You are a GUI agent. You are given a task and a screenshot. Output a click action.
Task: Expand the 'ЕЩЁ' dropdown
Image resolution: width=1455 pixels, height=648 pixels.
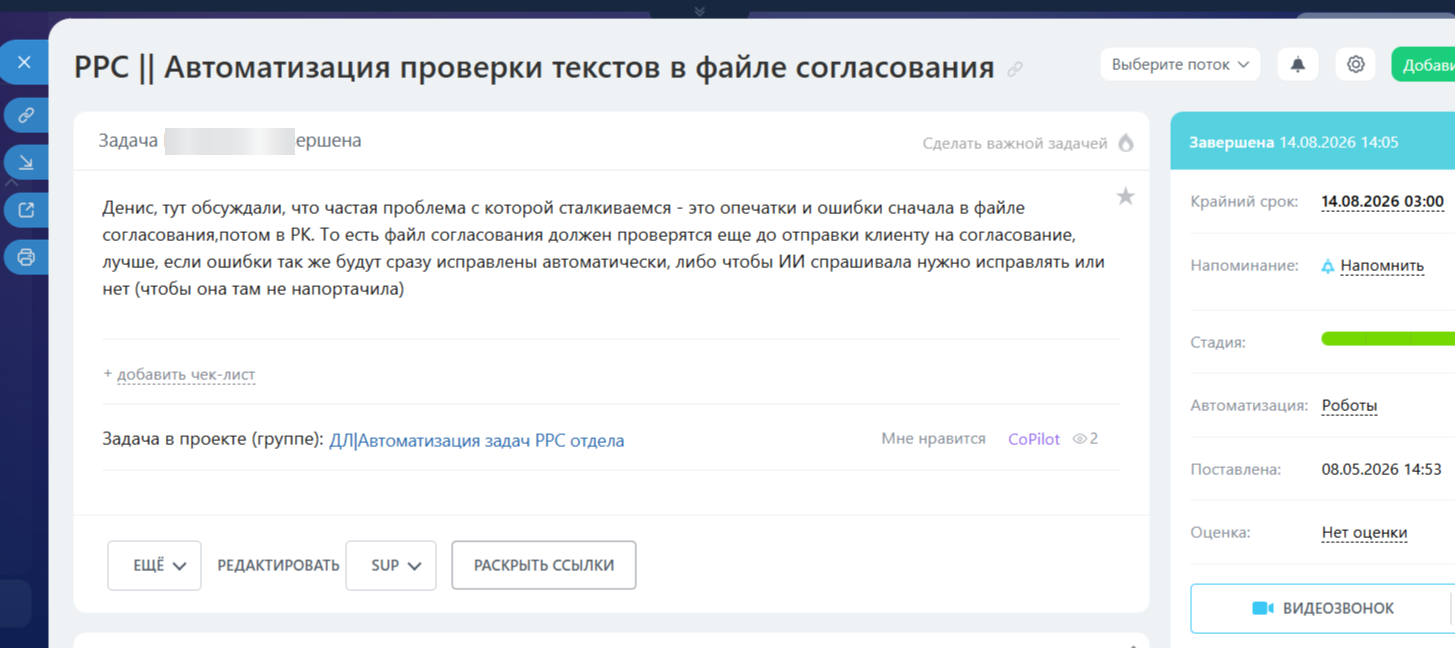pos(154,565)
